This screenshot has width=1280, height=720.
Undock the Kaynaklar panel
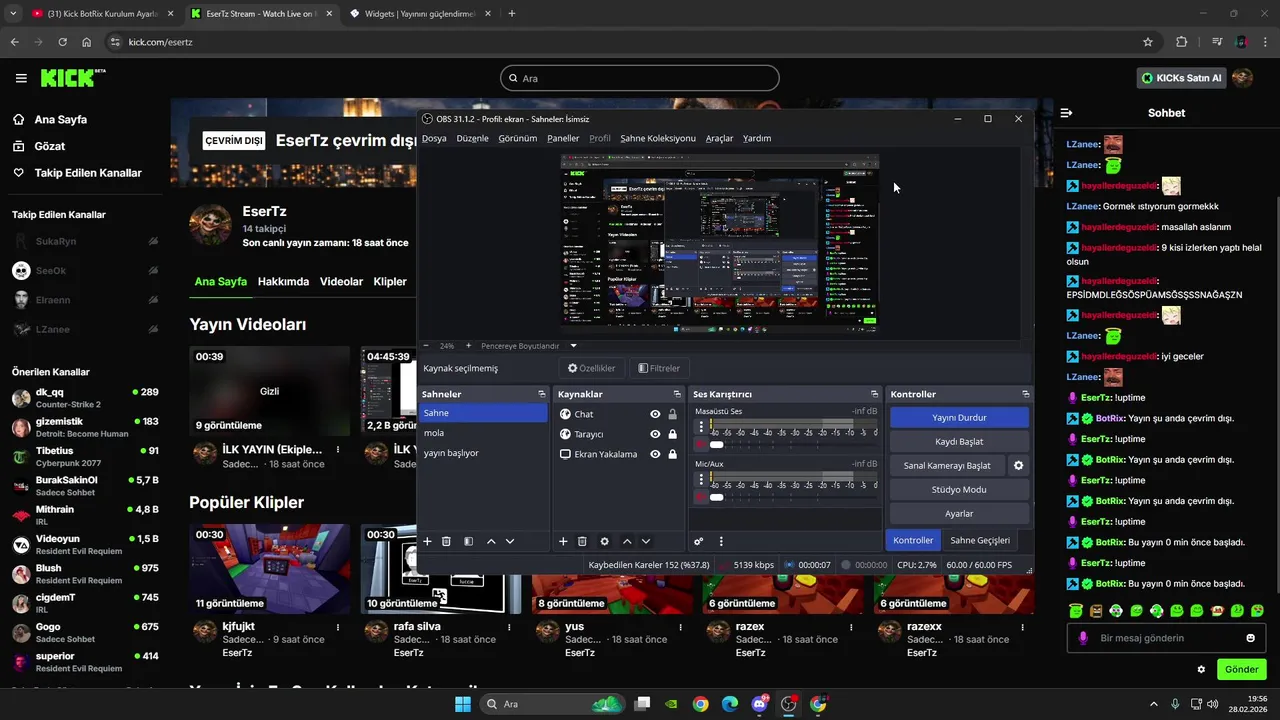click(x=677, y=394)
